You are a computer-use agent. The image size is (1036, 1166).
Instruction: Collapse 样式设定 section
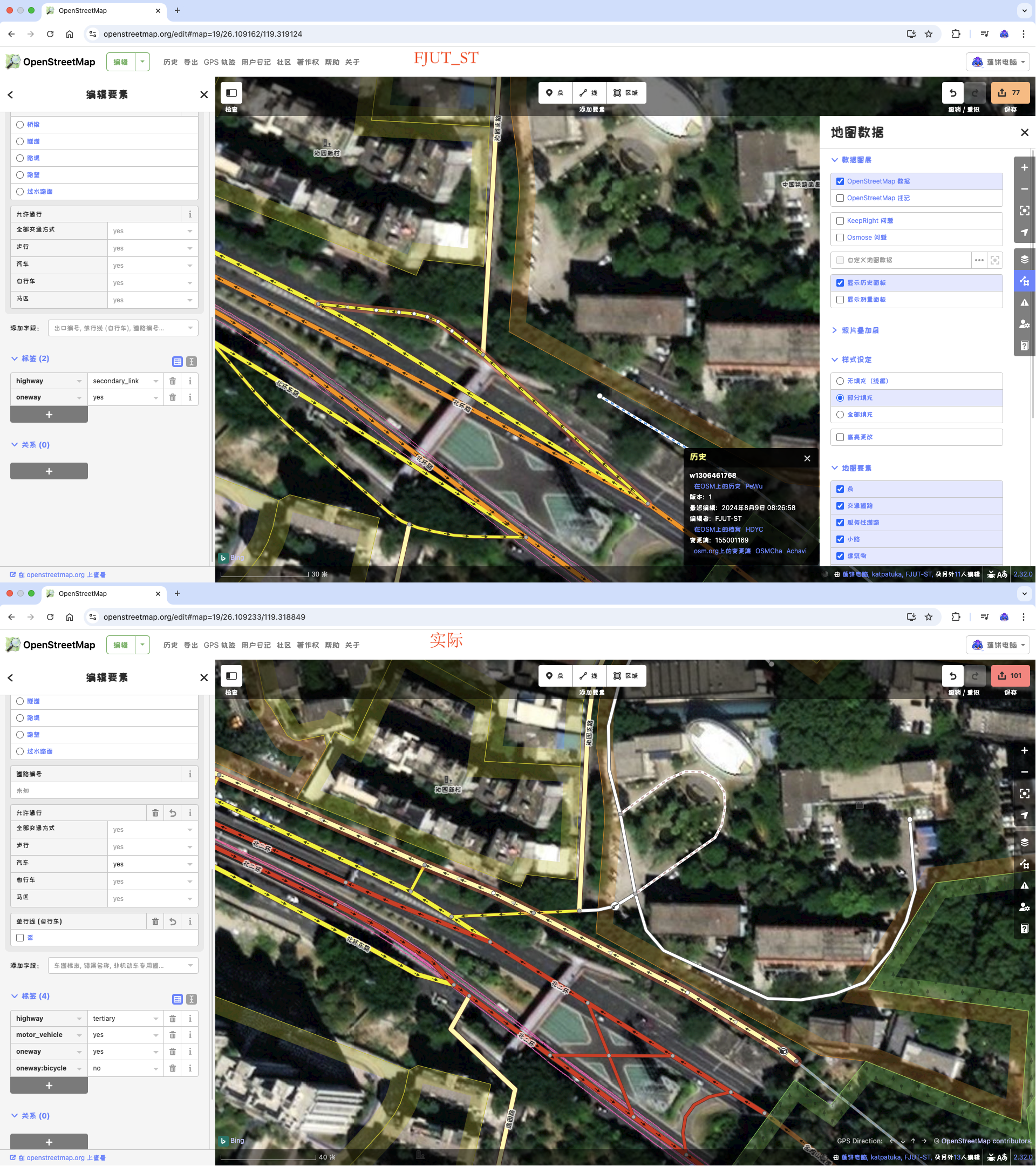(x=851, y=360)
